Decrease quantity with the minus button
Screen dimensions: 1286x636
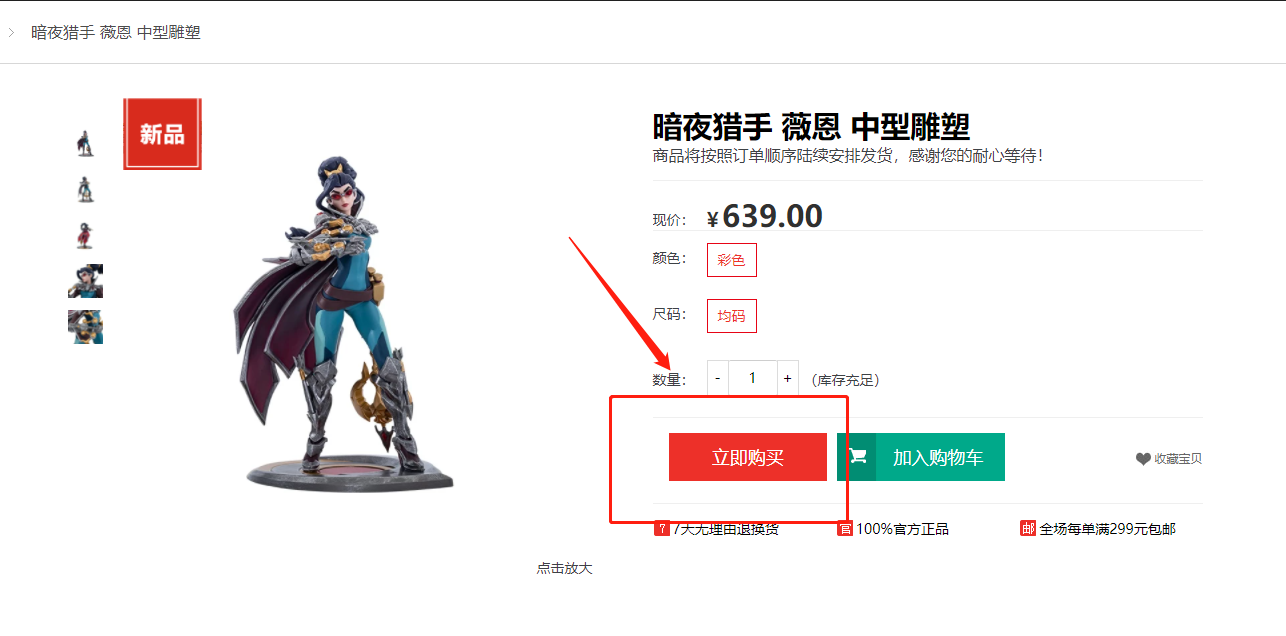click(718, 379)
